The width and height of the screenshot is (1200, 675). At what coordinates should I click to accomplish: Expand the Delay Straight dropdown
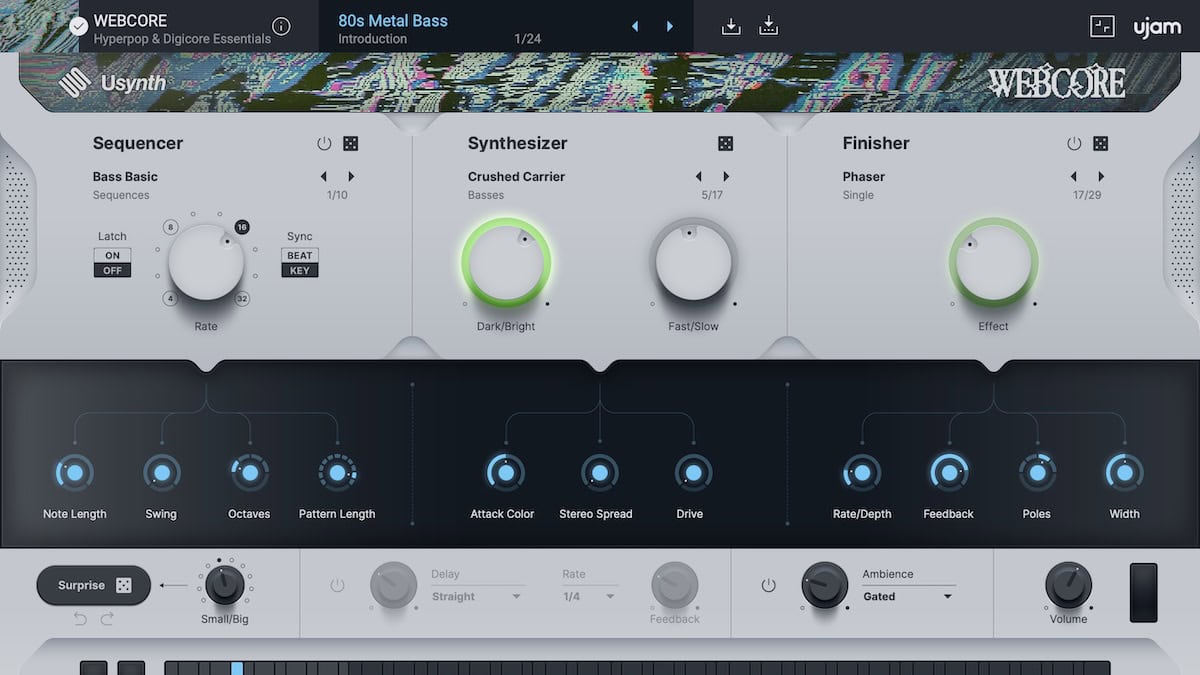(477, 597)
